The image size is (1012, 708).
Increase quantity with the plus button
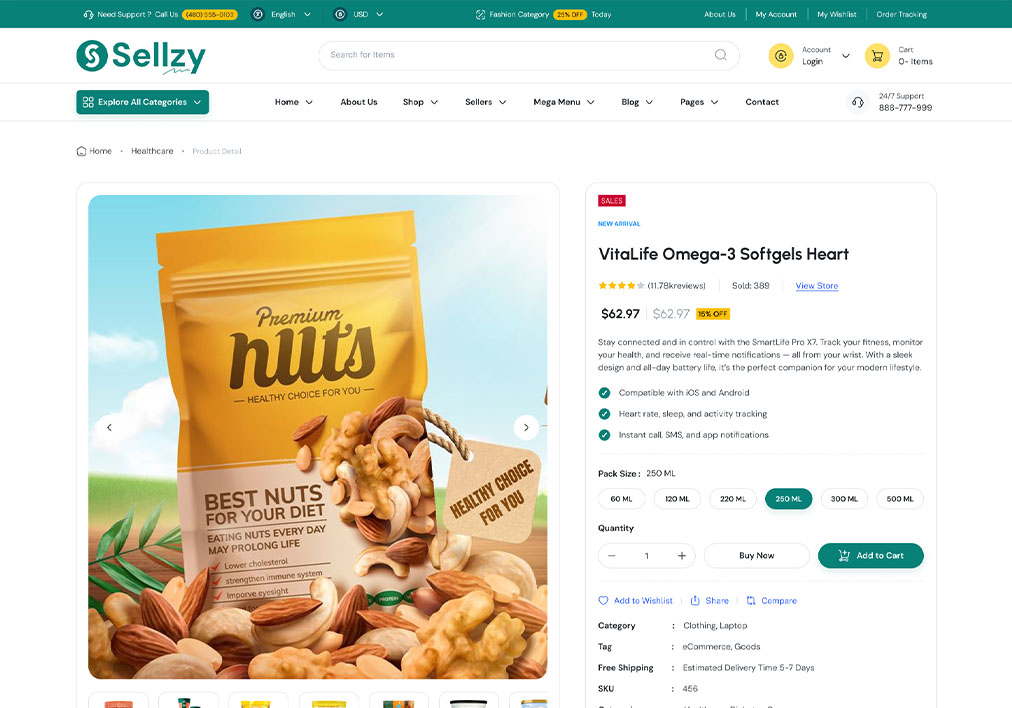(x=682, y=556)
